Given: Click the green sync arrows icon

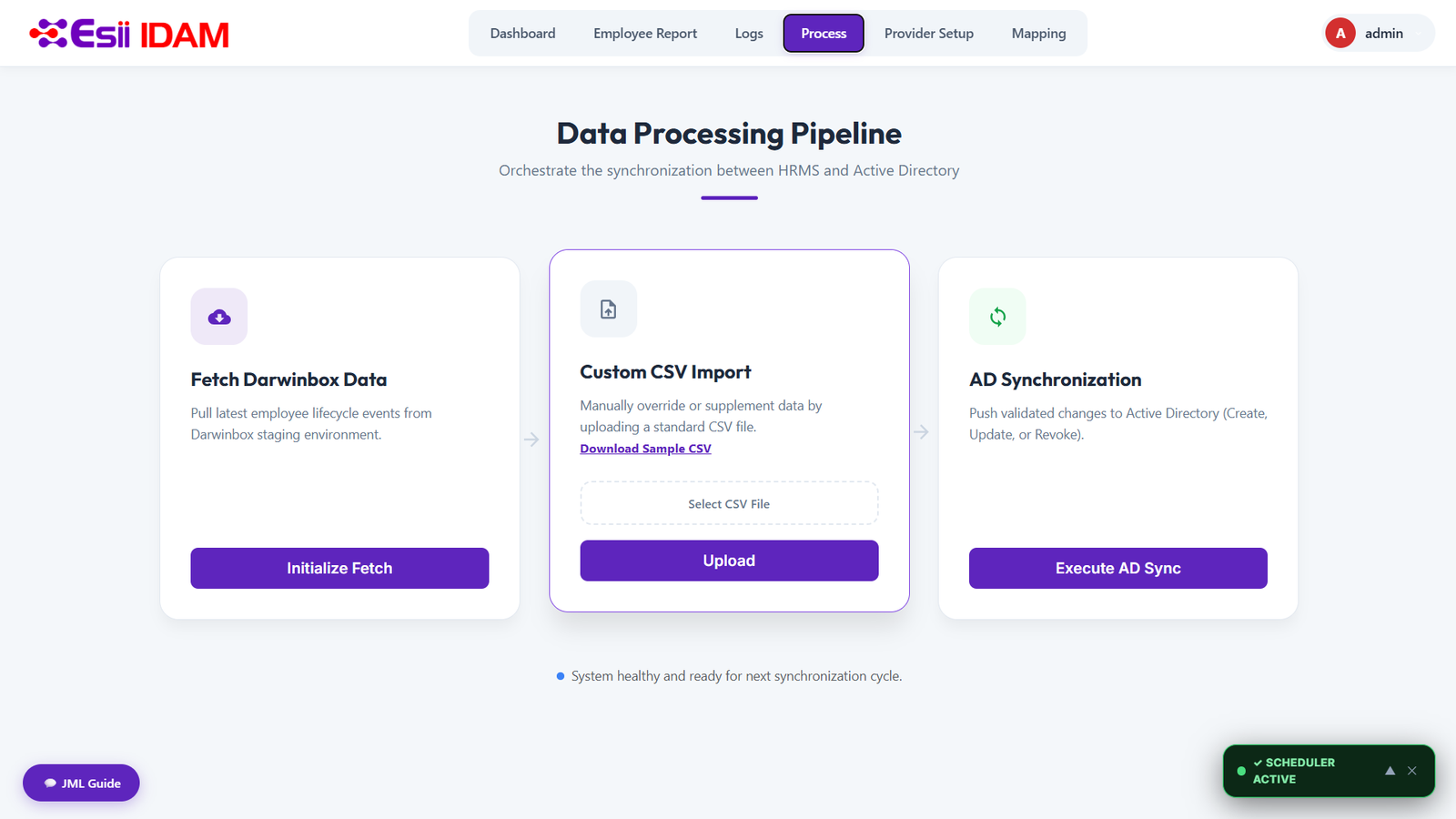Looking at the screenshot, I should tap(997, 317).
